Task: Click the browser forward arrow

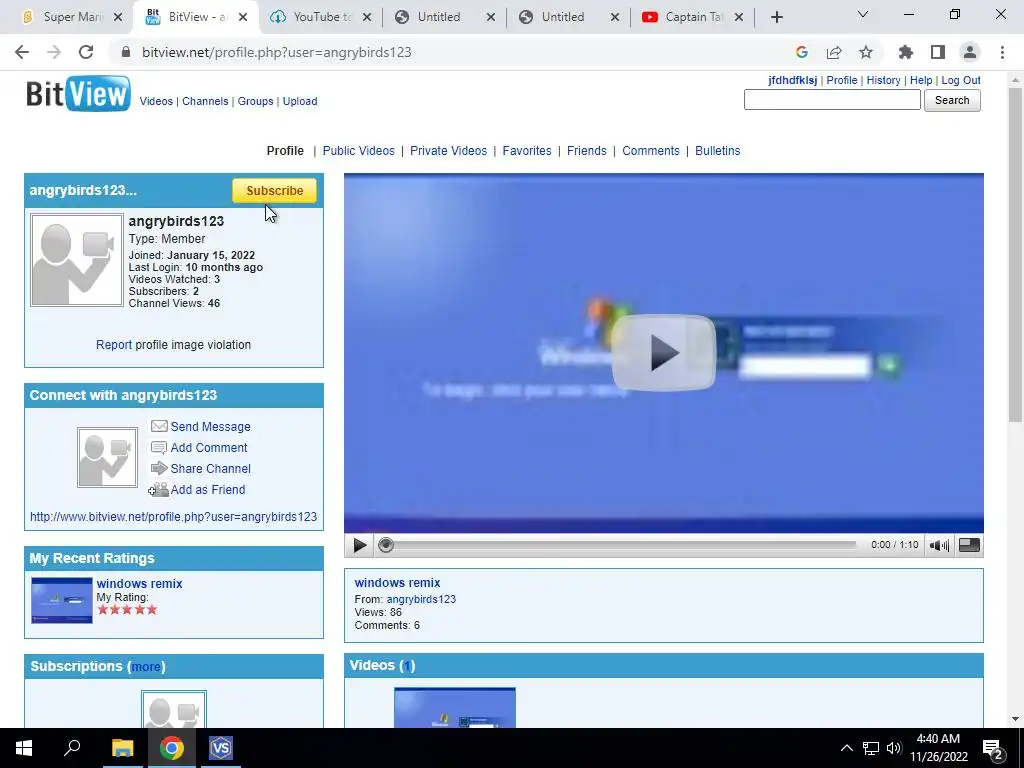Action: point(54,52)
